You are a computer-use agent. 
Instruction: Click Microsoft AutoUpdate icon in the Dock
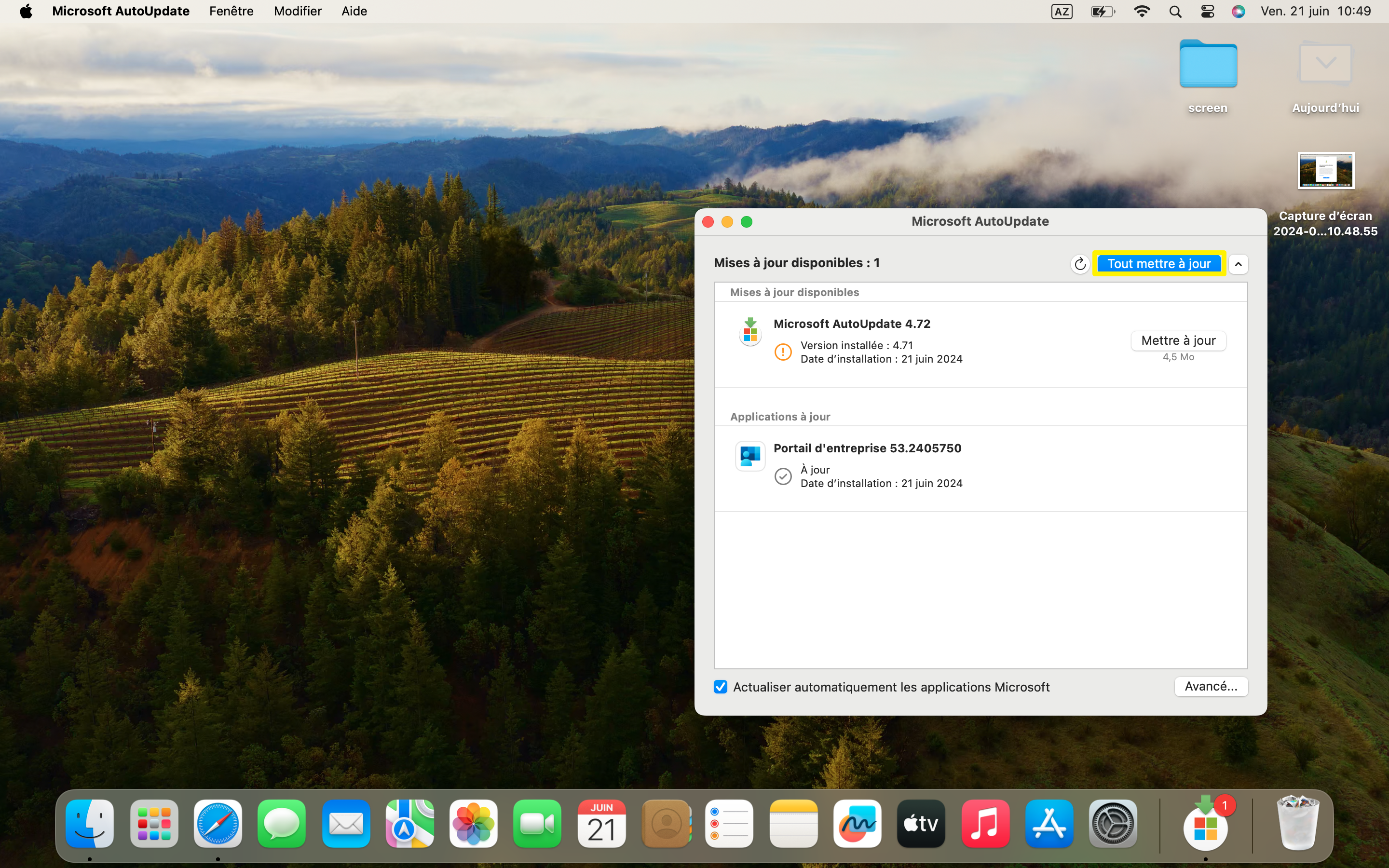[x=1205, y=823]
